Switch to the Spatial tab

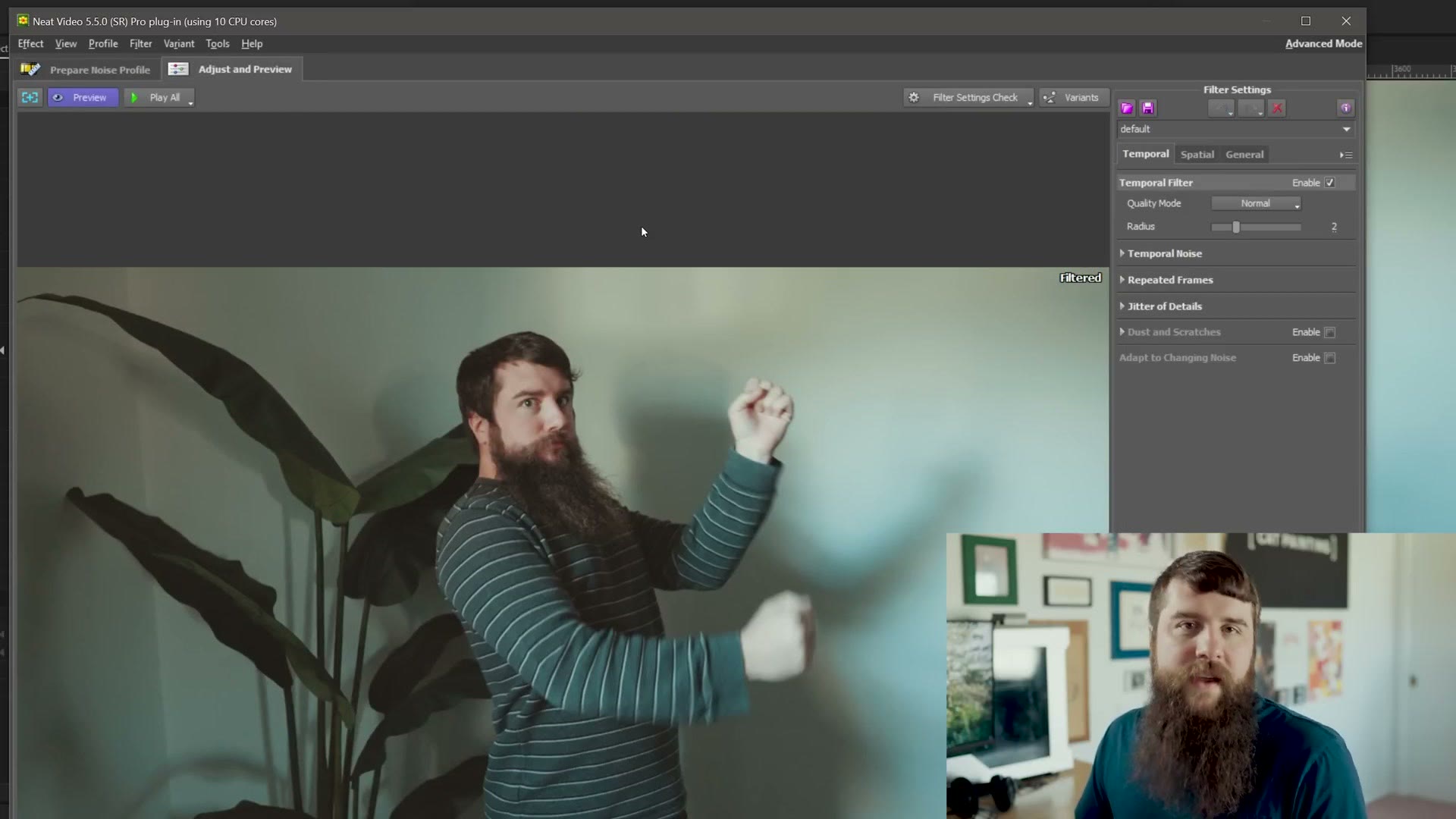[x=1197, y=154]
